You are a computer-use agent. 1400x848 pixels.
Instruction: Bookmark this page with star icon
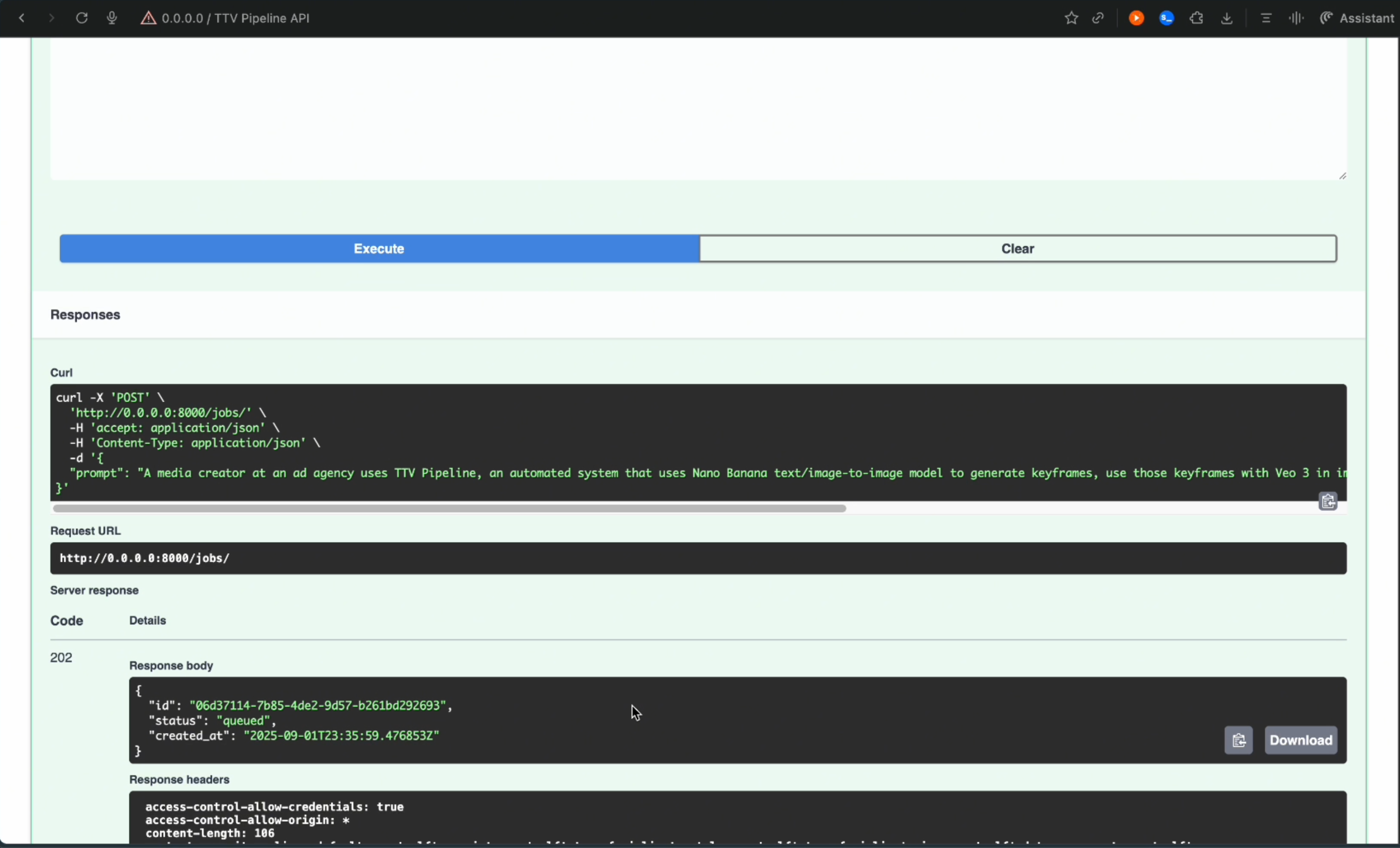[x=1071, y=18]
